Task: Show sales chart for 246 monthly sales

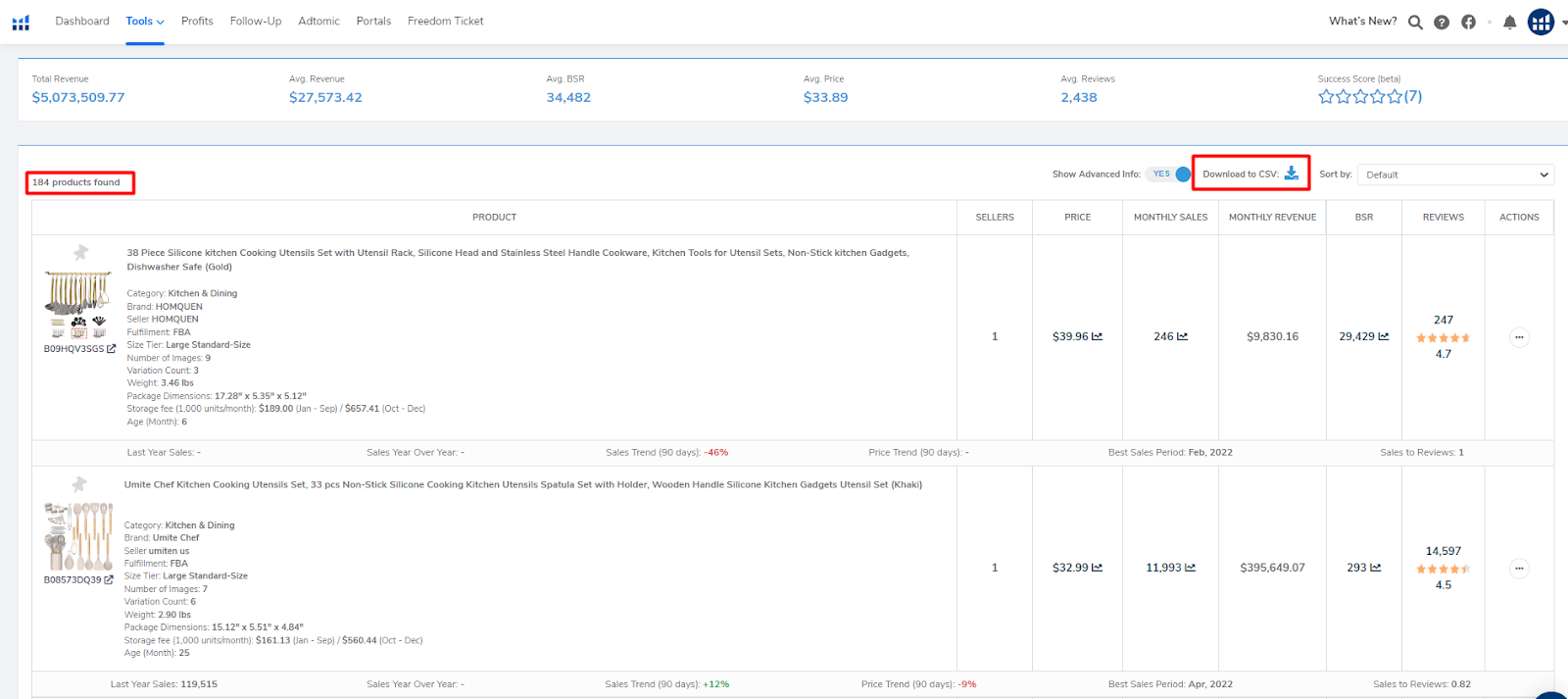Action: tap(1182, 336)
